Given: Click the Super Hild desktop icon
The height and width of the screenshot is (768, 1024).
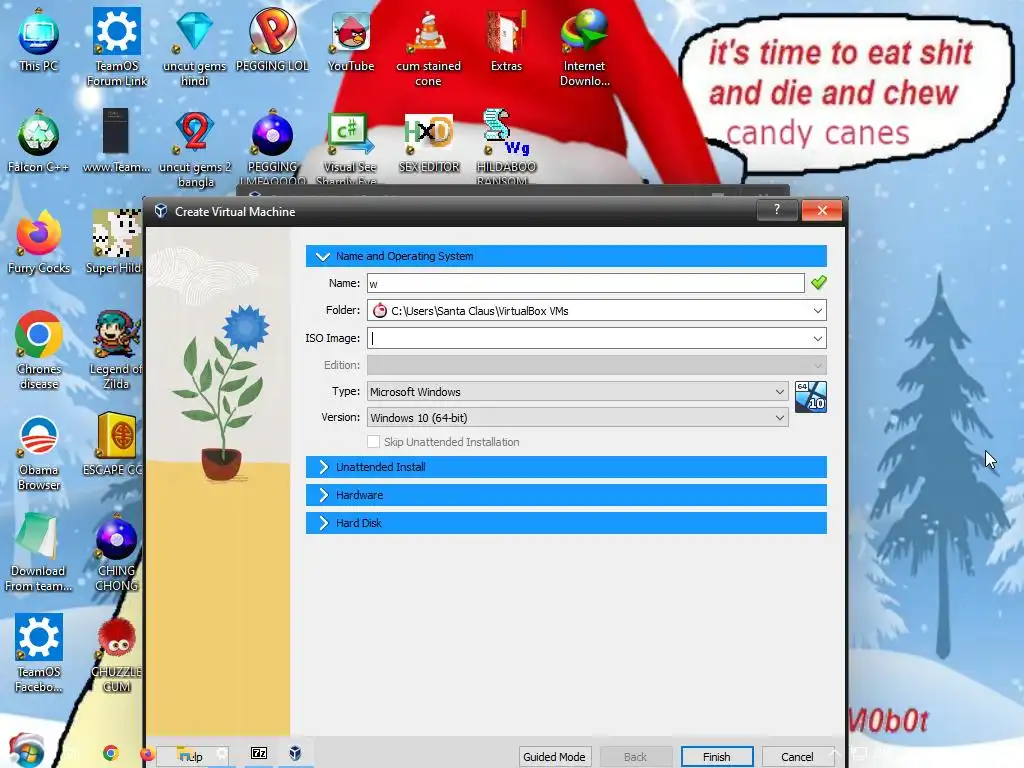Looking at the screenshot, I should 114,242.
